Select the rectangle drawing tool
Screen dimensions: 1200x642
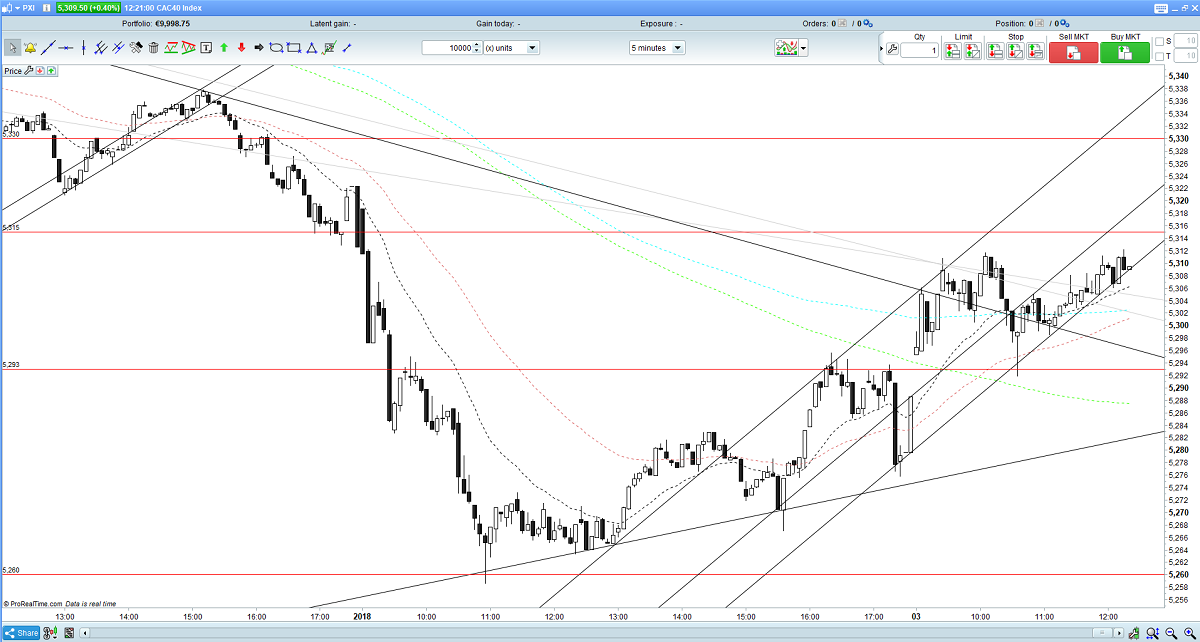pos(294,48)
